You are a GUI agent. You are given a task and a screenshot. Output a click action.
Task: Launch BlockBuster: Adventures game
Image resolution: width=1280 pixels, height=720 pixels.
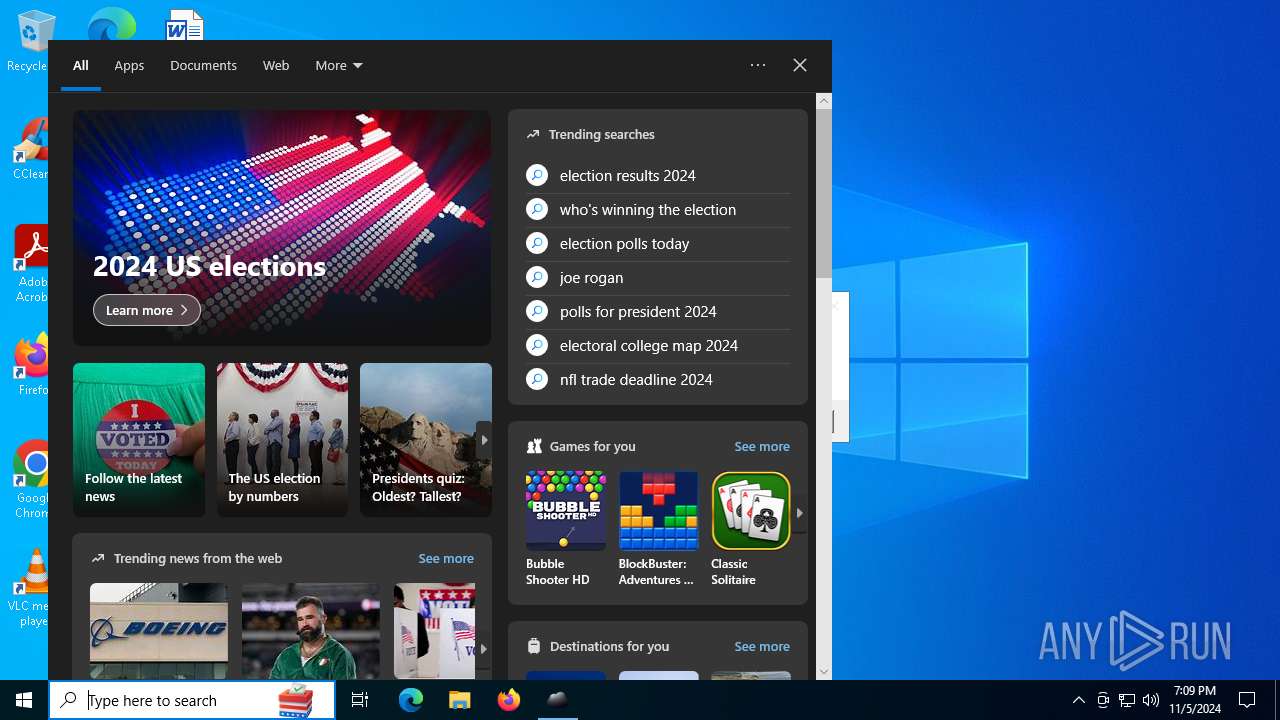(x=658, y=529)
